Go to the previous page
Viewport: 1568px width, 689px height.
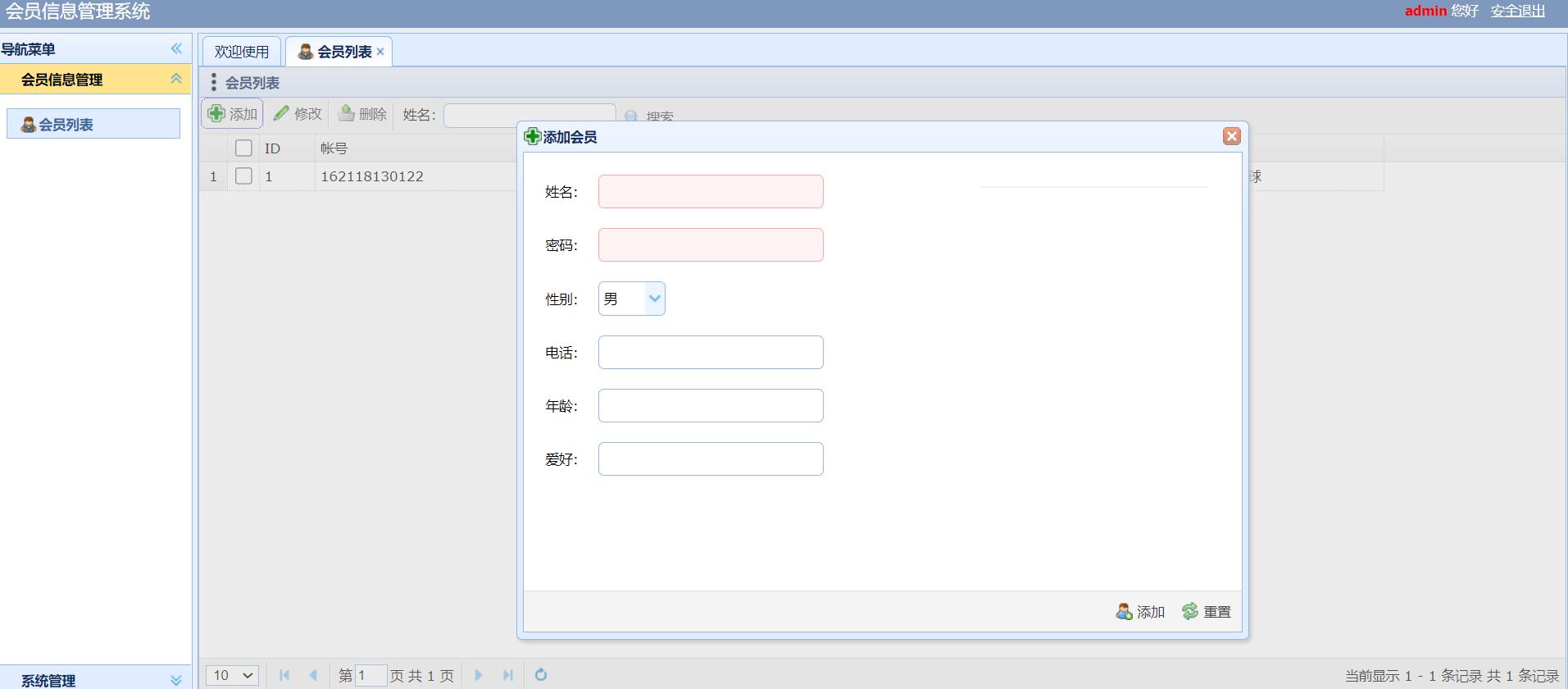(313, 675)
